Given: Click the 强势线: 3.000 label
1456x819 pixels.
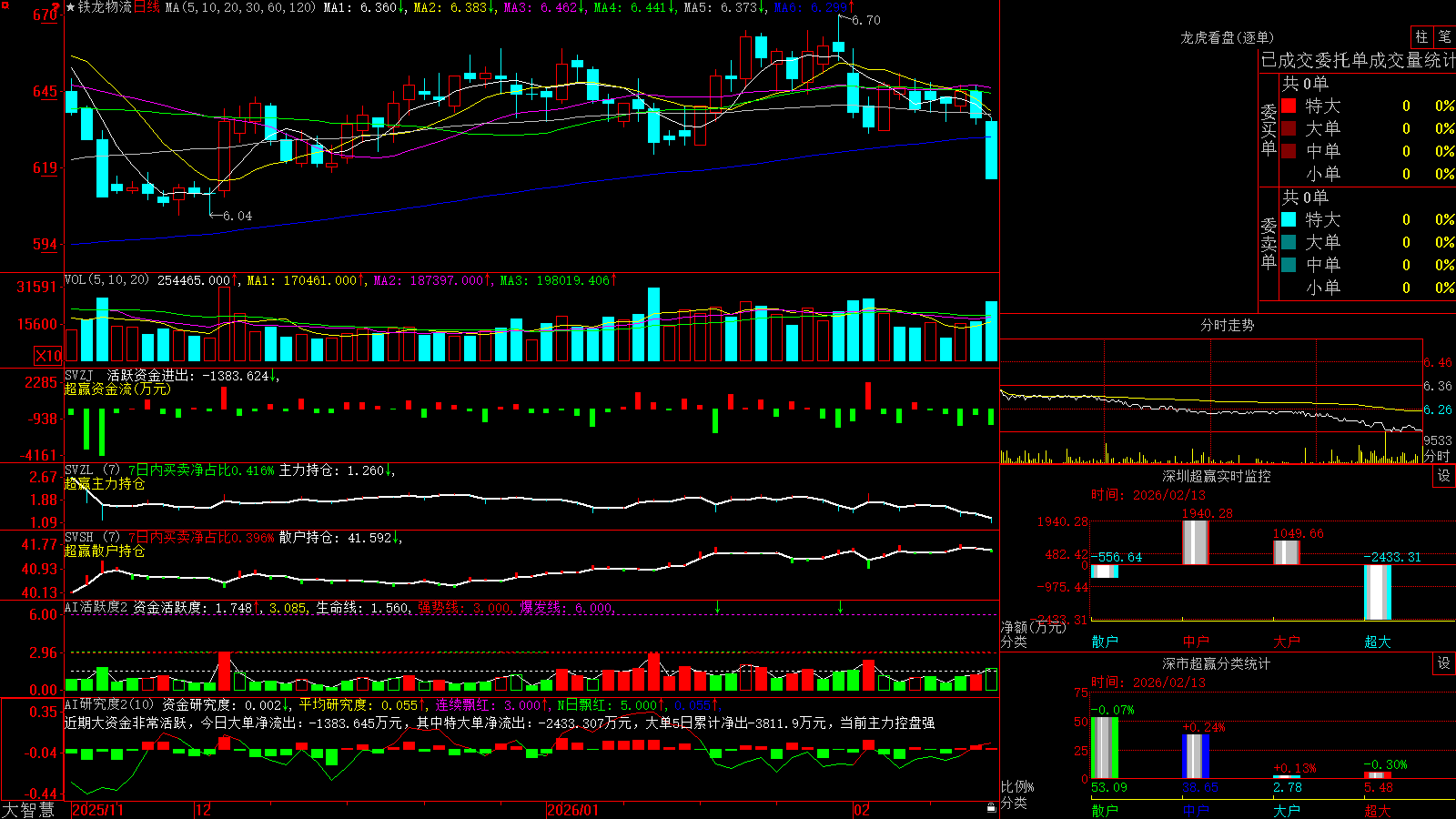Looking at the screenshot, I should point(465,607).
